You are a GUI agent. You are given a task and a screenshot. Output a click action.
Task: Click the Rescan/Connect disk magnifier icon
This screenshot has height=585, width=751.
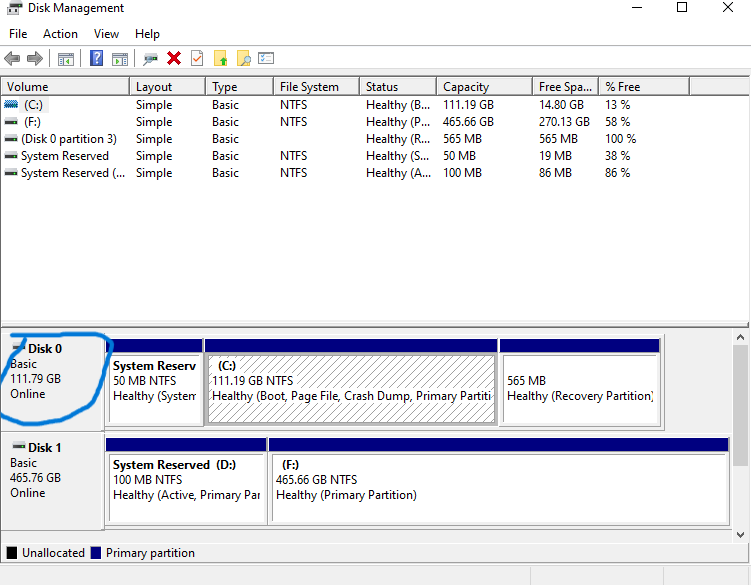pyautogui.click(x=150, y=59)
